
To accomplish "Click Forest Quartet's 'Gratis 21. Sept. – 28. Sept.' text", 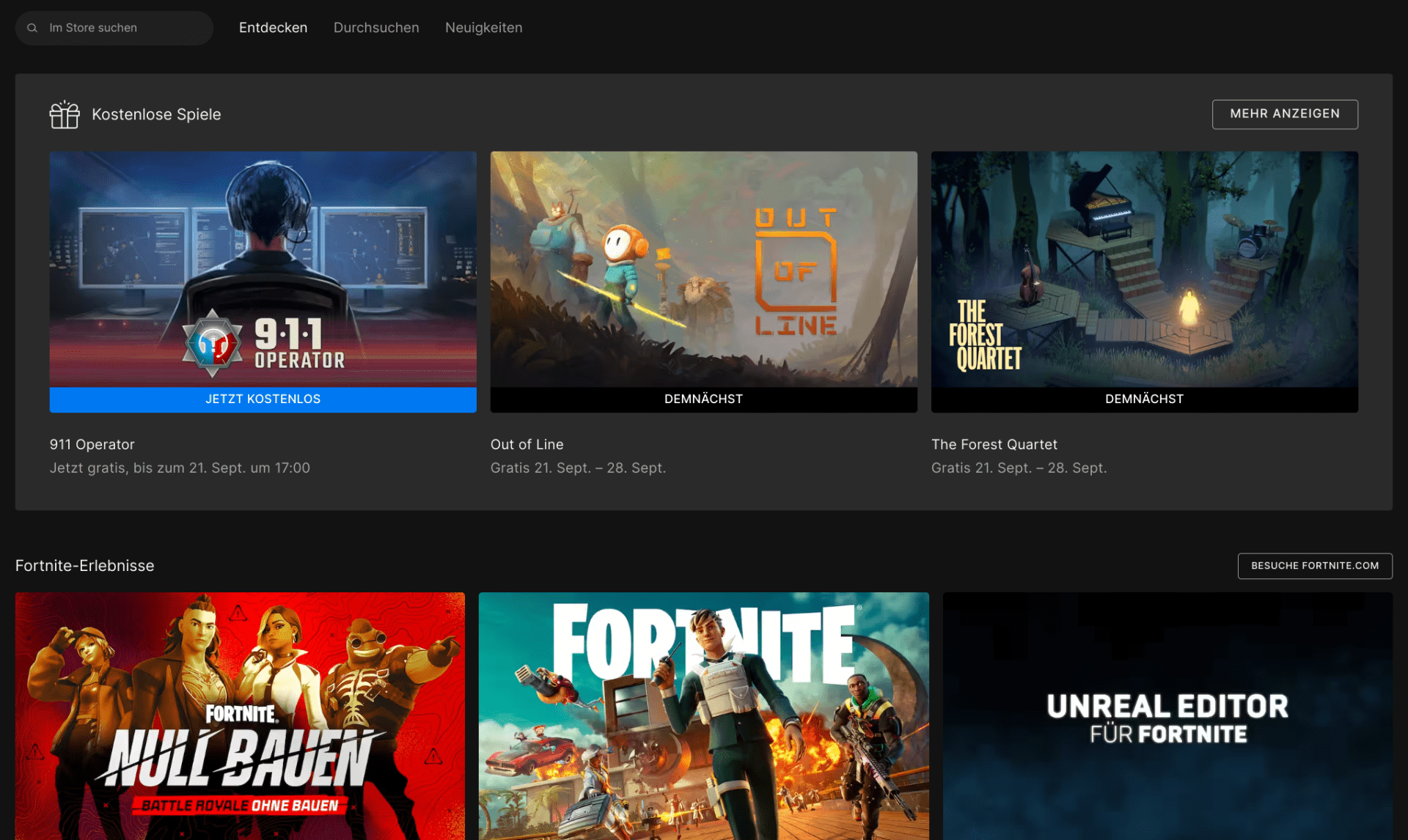I will click(x=1019, y=468).
